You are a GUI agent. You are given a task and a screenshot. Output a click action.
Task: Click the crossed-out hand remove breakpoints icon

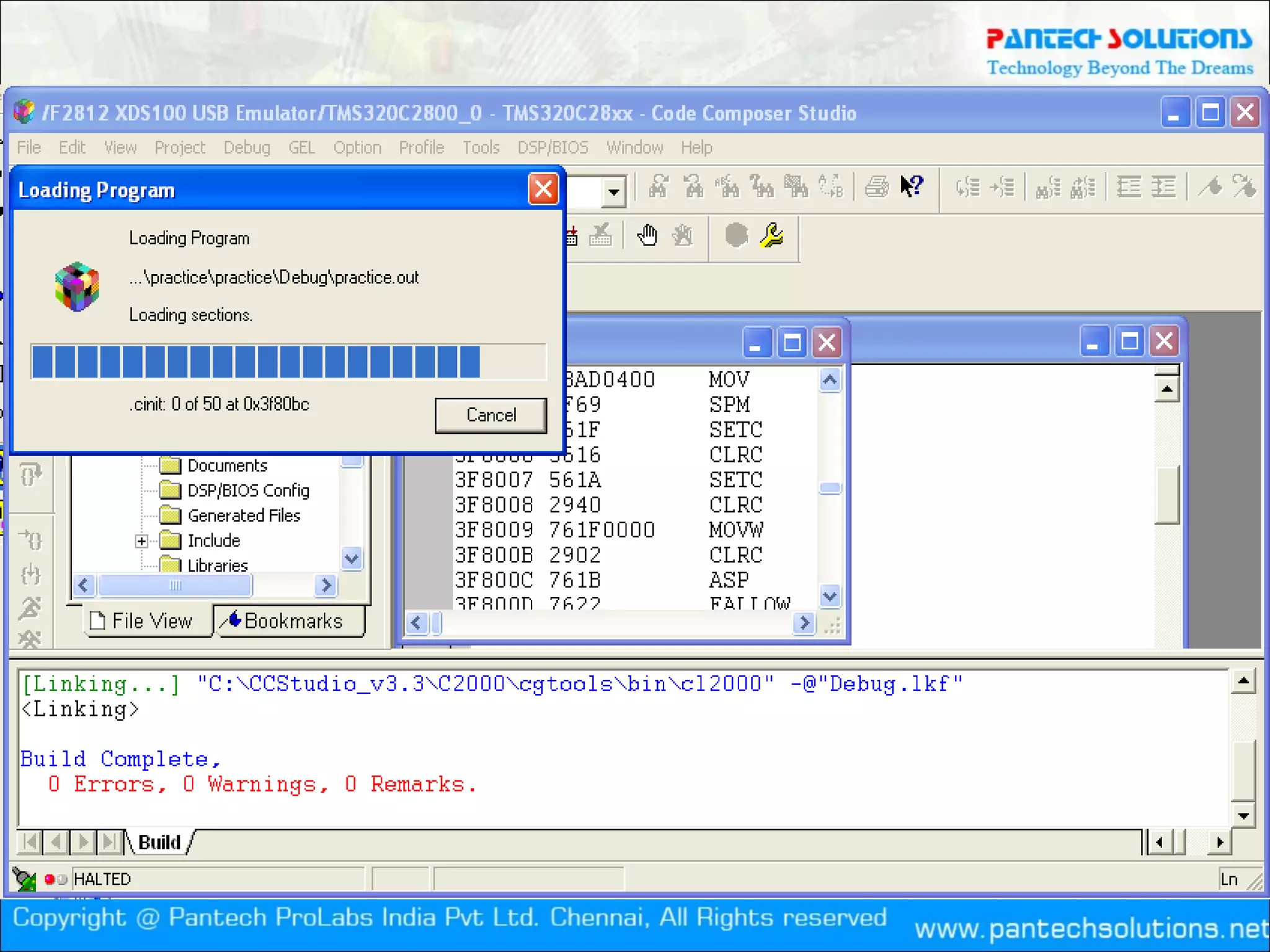click(682, 236)
